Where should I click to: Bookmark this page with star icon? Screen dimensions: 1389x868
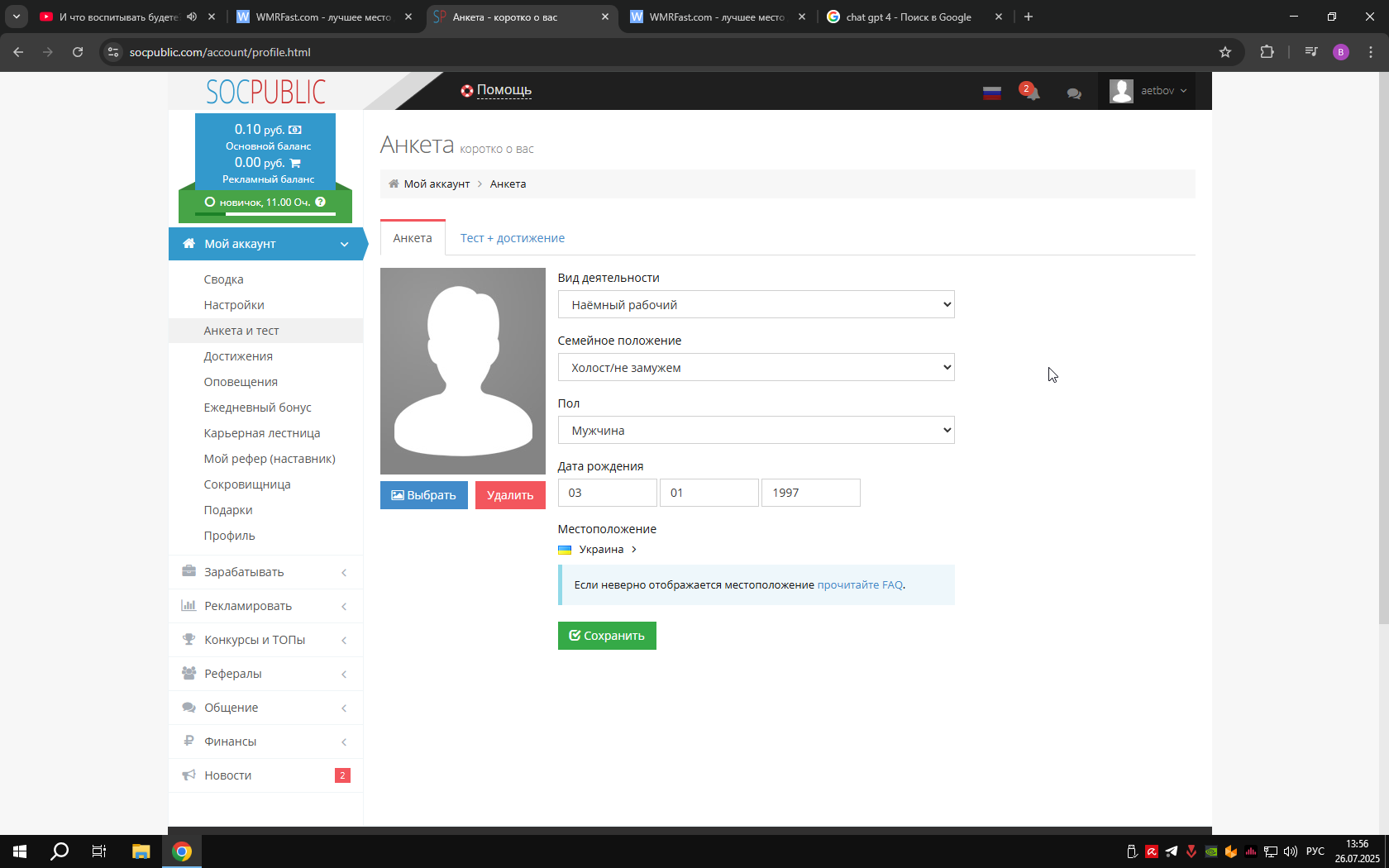coord(1225,52)
